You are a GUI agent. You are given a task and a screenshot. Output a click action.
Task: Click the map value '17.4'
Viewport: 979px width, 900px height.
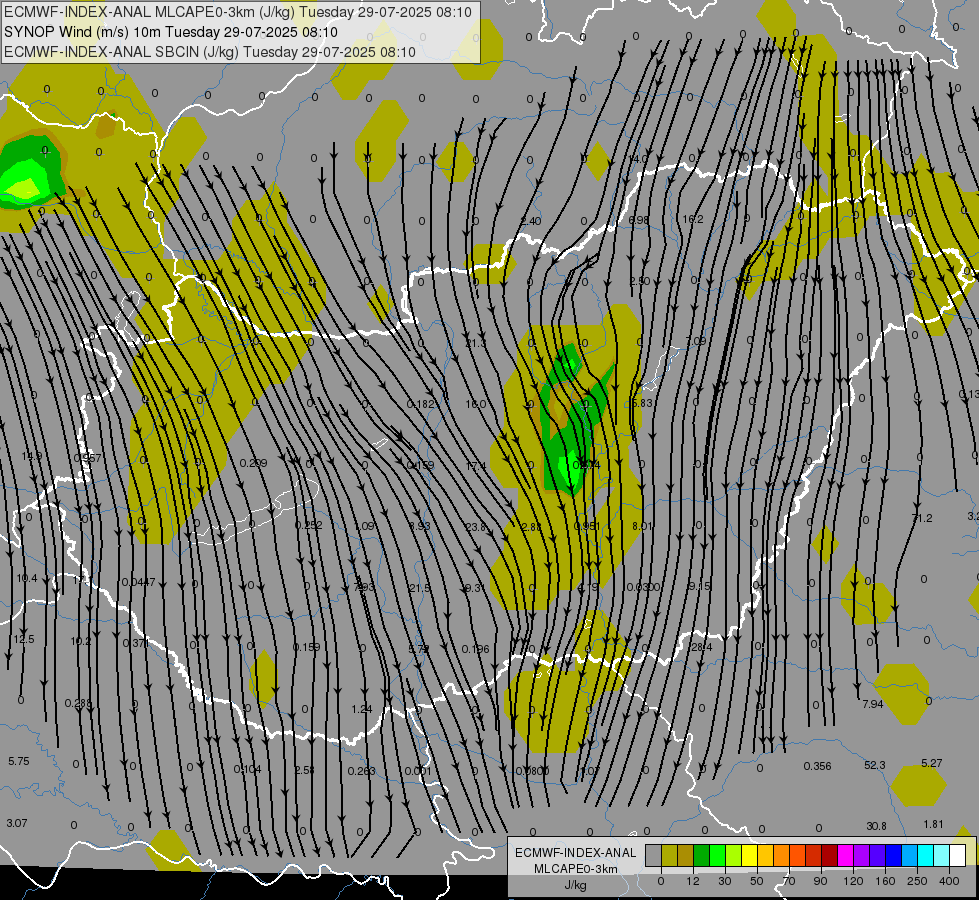(476, 466)
